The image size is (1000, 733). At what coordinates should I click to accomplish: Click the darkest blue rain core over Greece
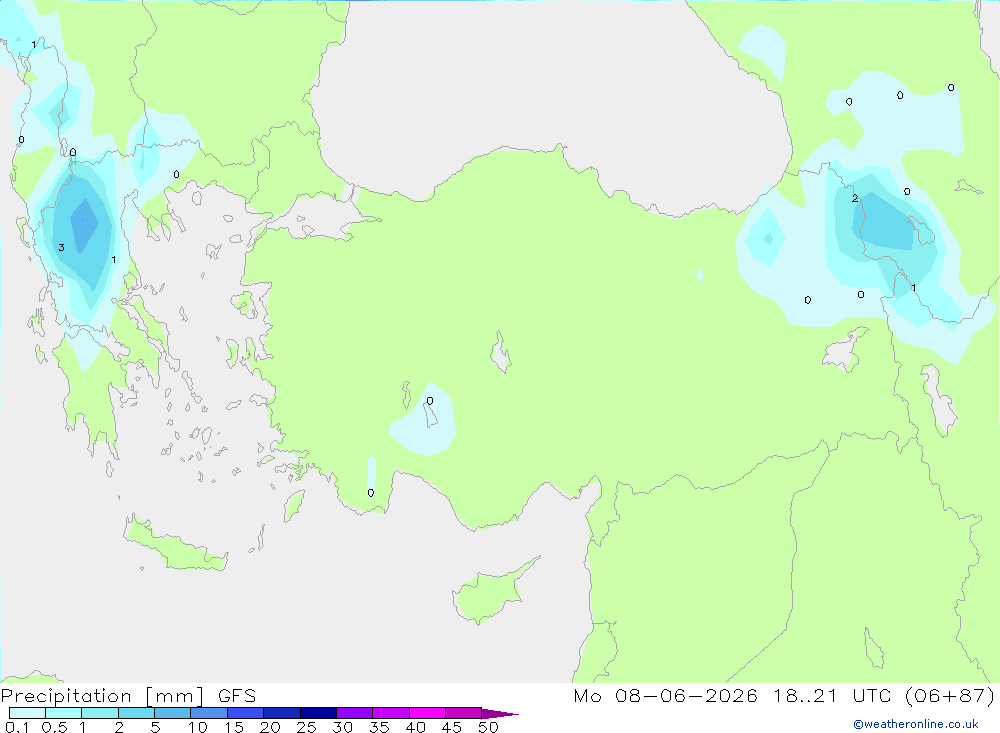coord(84,223)
